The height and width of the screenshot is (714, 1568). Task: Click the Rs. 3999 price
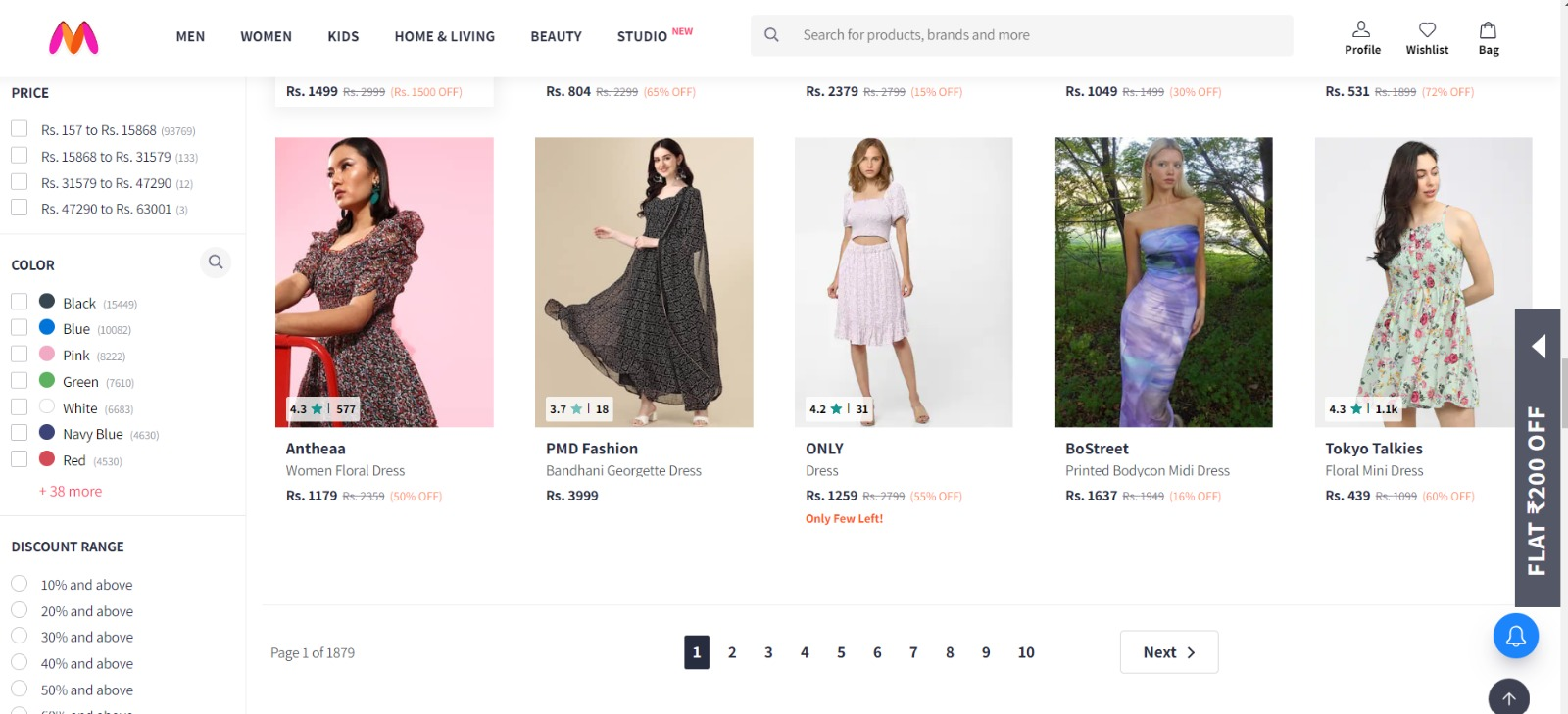[x=572, y=496]
